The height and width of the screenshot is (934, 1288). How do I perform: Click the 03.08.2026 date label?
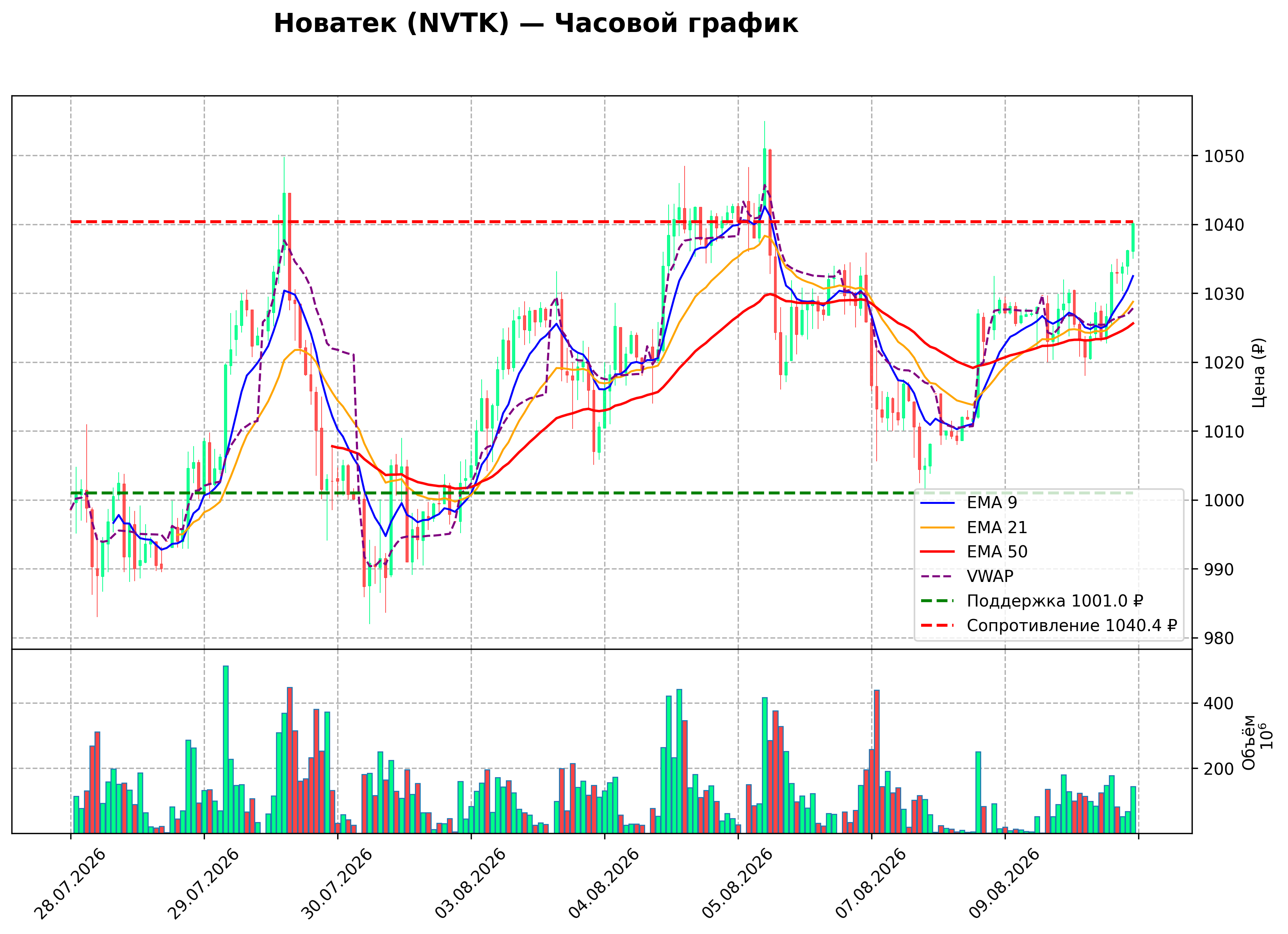[x=470, y=884]
